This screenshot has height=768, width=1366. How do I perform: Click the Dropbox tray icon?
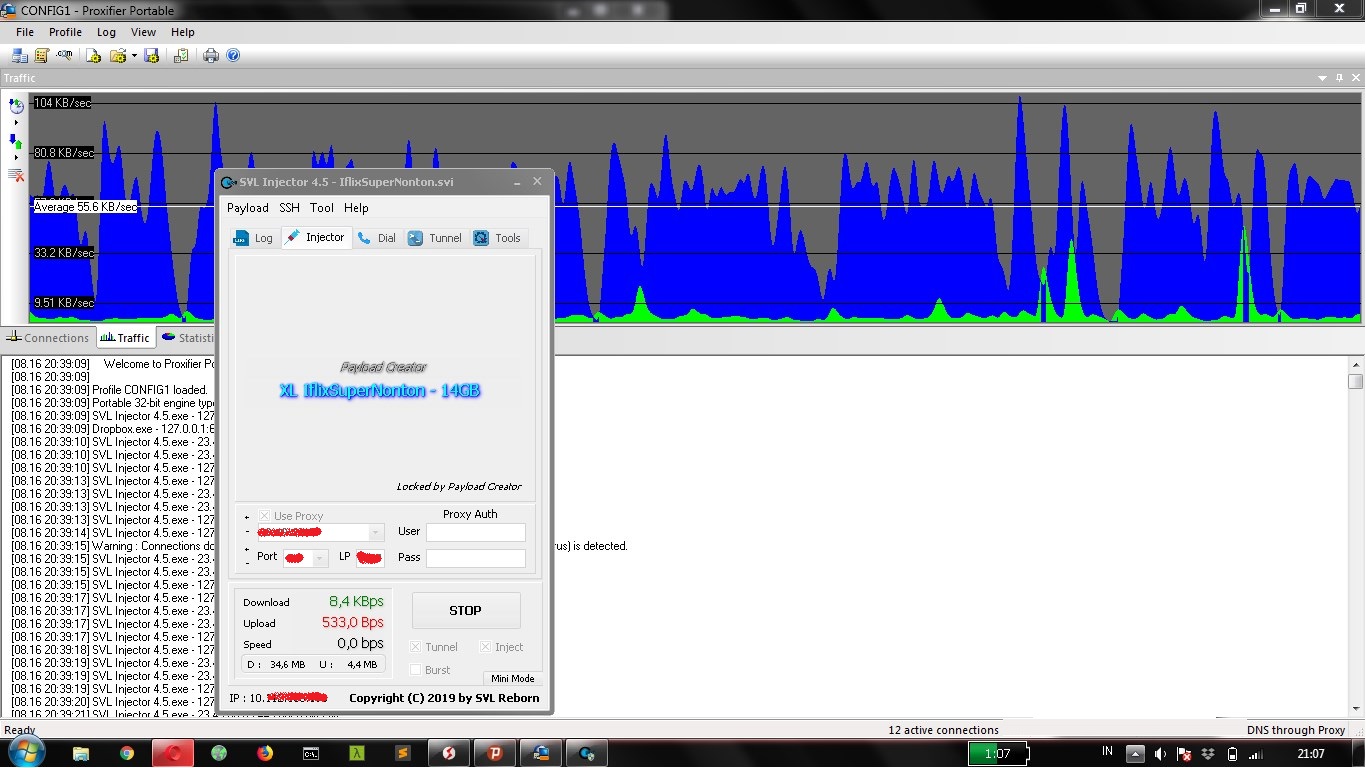tap(1208, 754)
